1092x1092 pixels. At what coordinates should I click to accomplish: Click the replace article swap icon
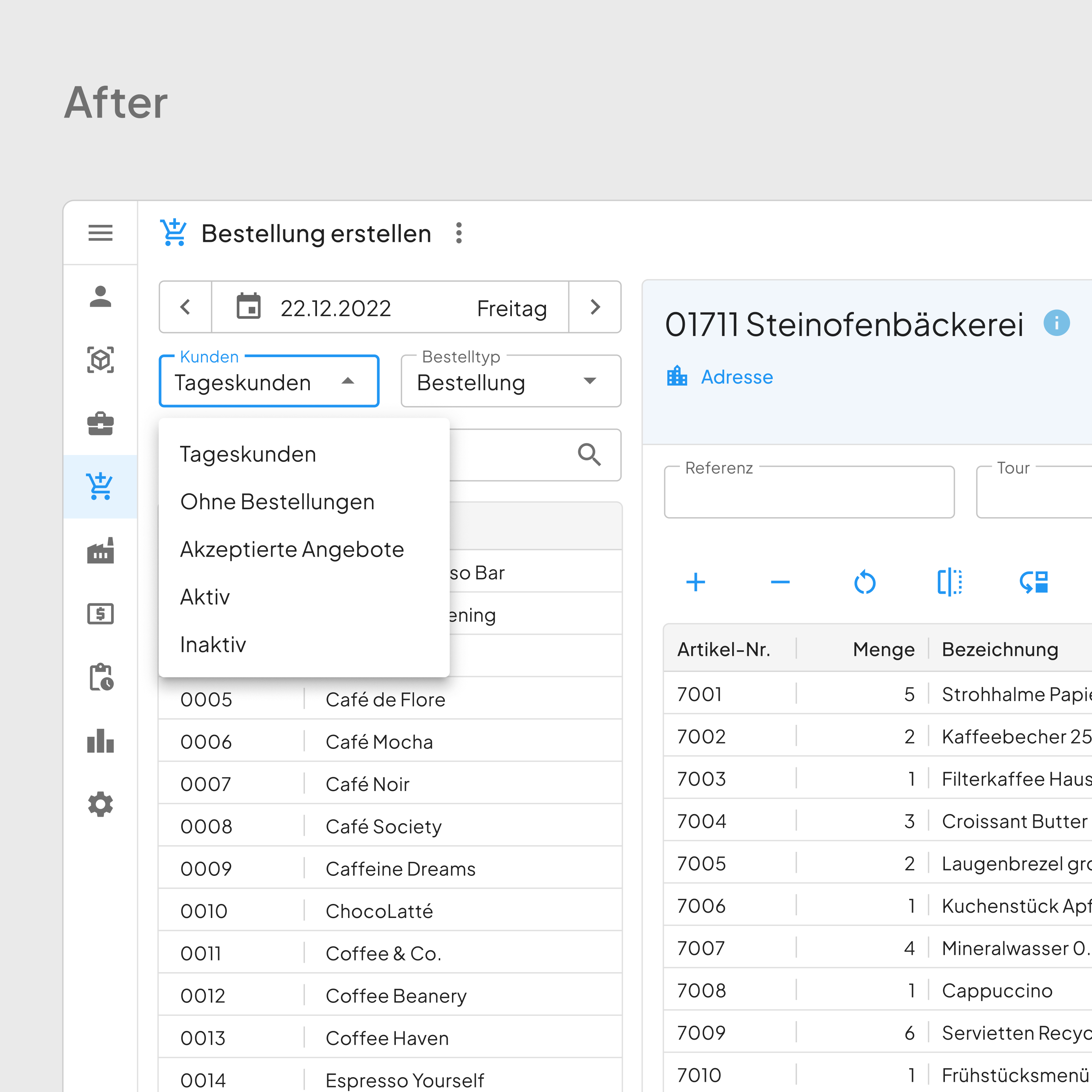coord(1034,582)
